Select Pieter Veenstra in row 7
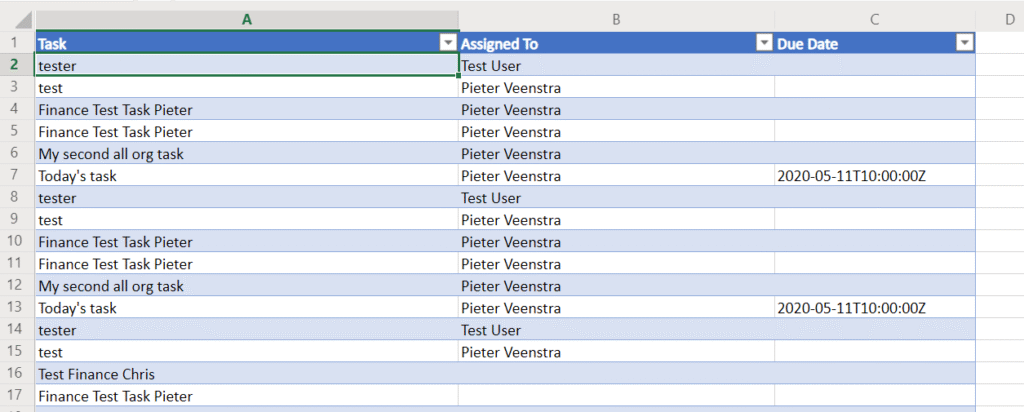 click(x=616, y=175)
